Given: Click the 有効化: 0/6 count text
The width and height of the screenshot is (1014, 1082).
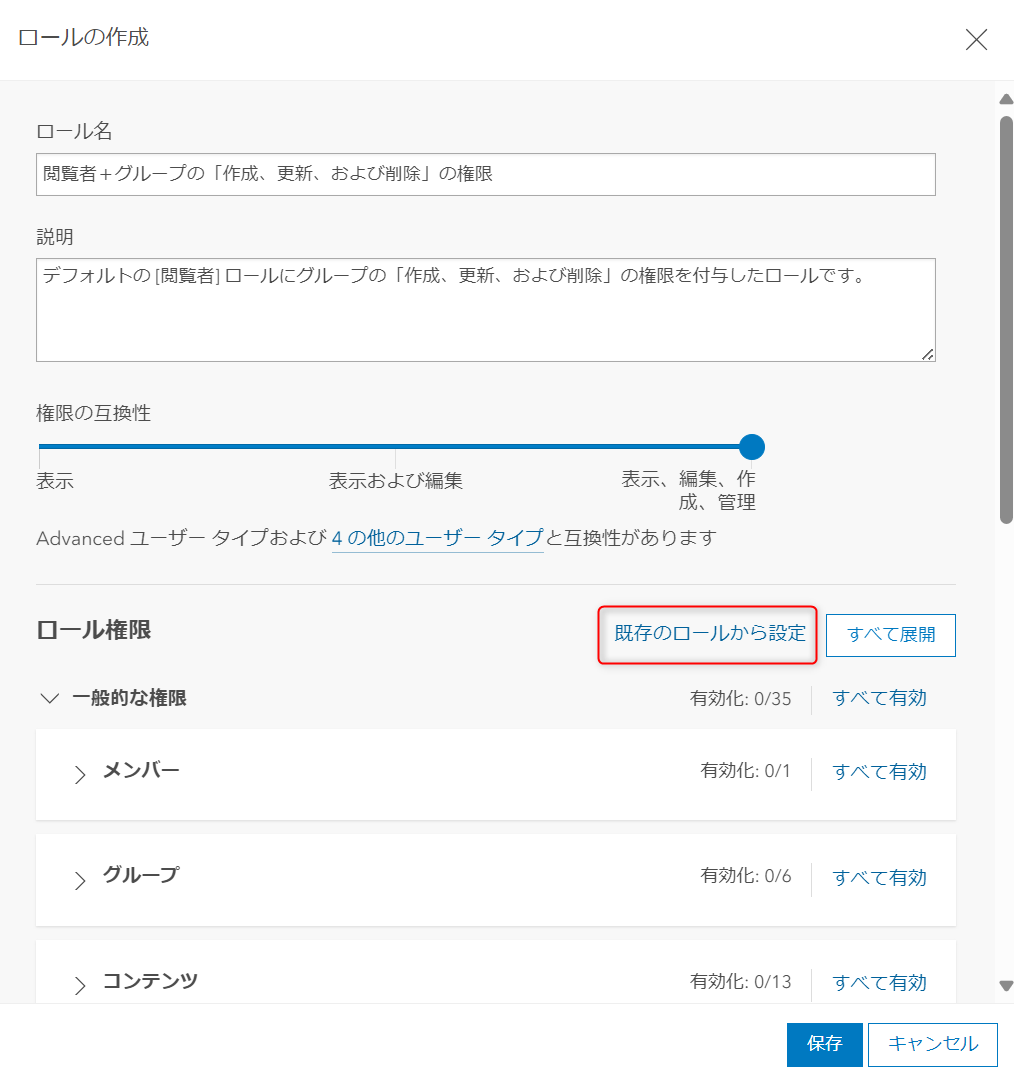Looking at the screenshot, I should point(745,876).
